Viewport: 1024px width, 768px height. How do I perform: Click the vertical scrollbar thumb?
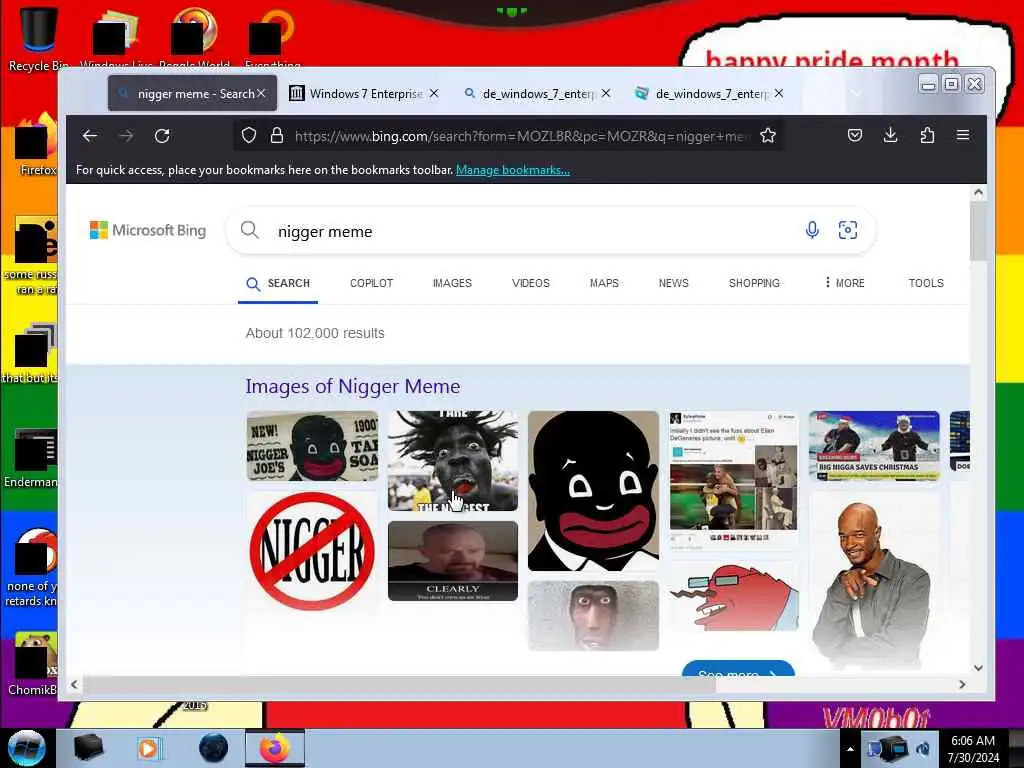pos(978,231)
